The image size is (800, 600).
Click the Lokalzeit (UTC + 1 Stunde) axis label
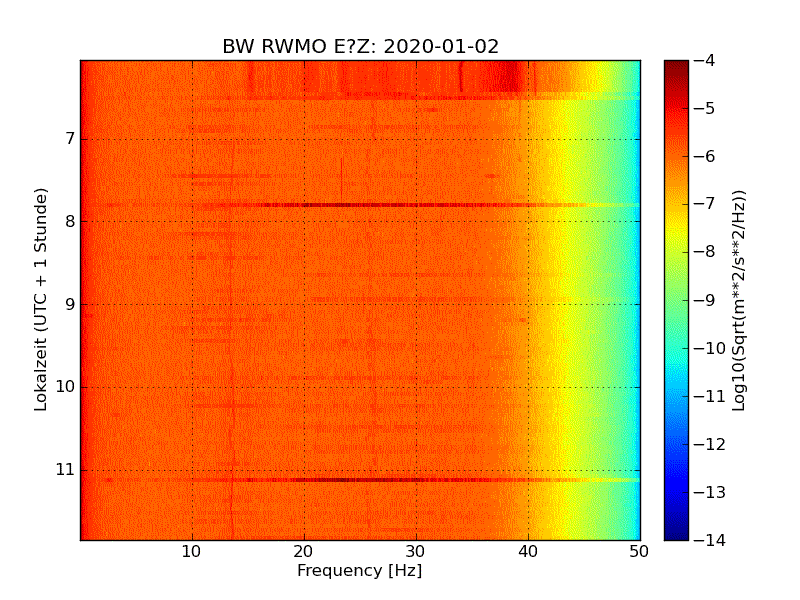tap(41, 300)
